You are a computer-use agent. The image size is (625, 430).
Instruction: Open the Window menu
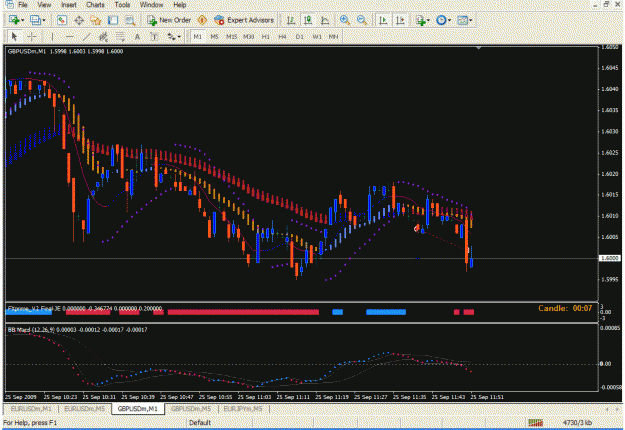pyautogui.click(x=151, y=5)
